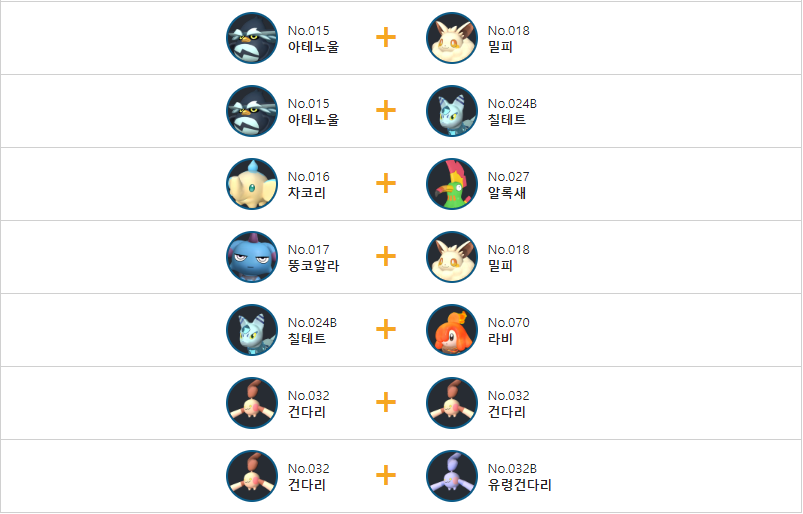
Task: Click plus sign between 차코리 and 알록새
Action: [386, 183]
